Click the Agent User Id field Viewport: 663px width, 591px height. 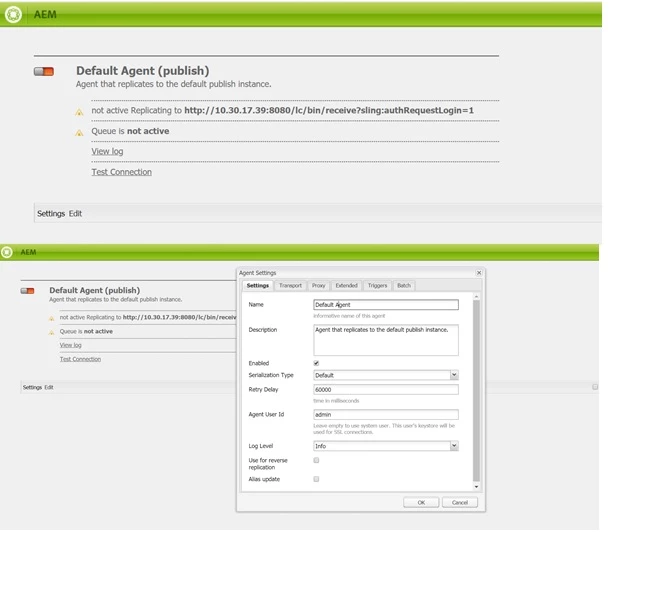point(386,415)
